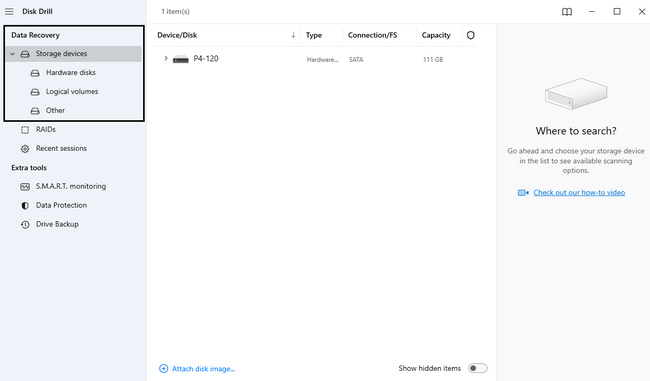Screen dimensions: 650x381
Task: Open the Drive Backup tool
Action: [57, 224]
